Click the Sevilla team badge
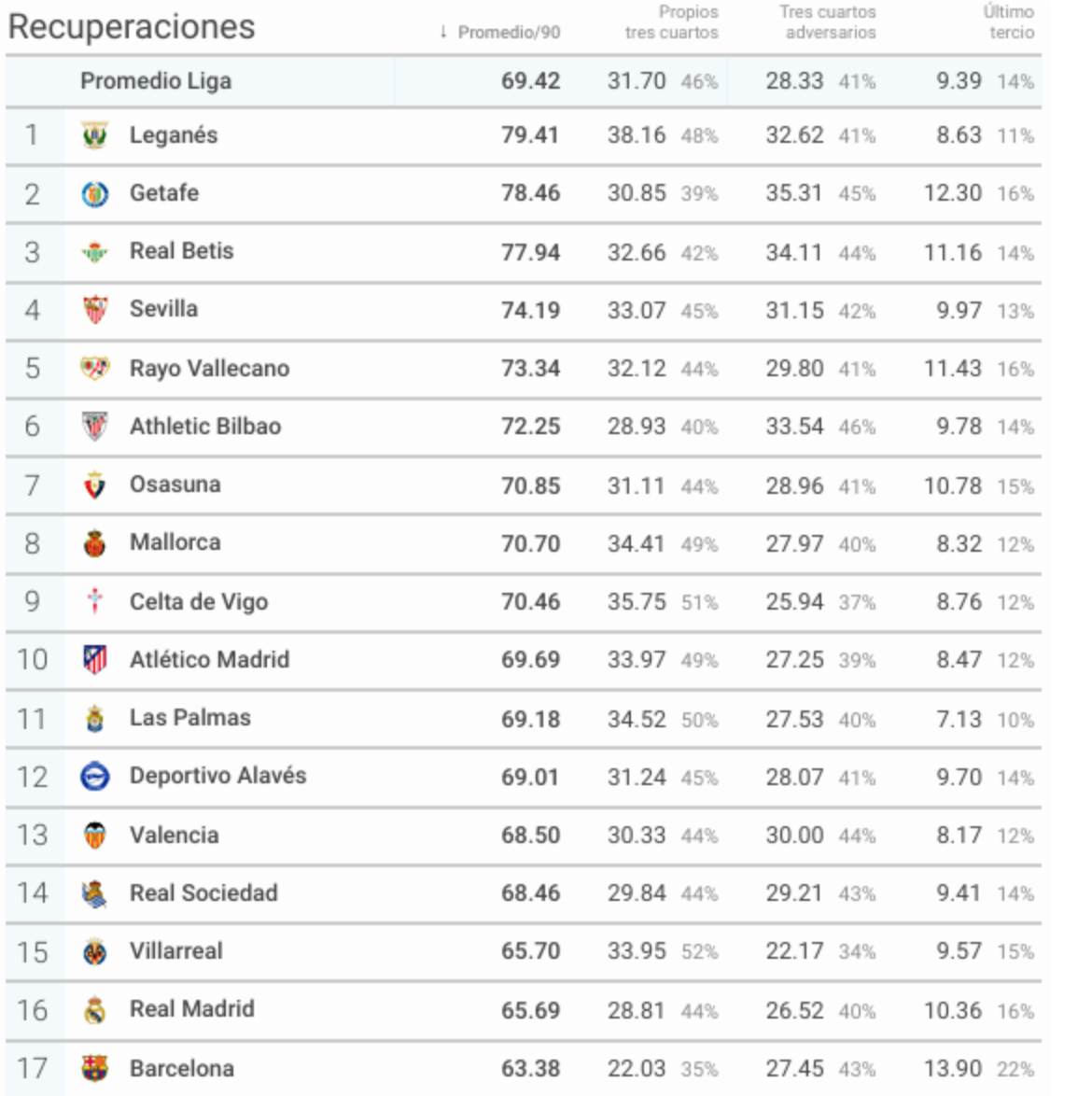This screenshot has width=1092, height=1096. click(x=95, y=310)
